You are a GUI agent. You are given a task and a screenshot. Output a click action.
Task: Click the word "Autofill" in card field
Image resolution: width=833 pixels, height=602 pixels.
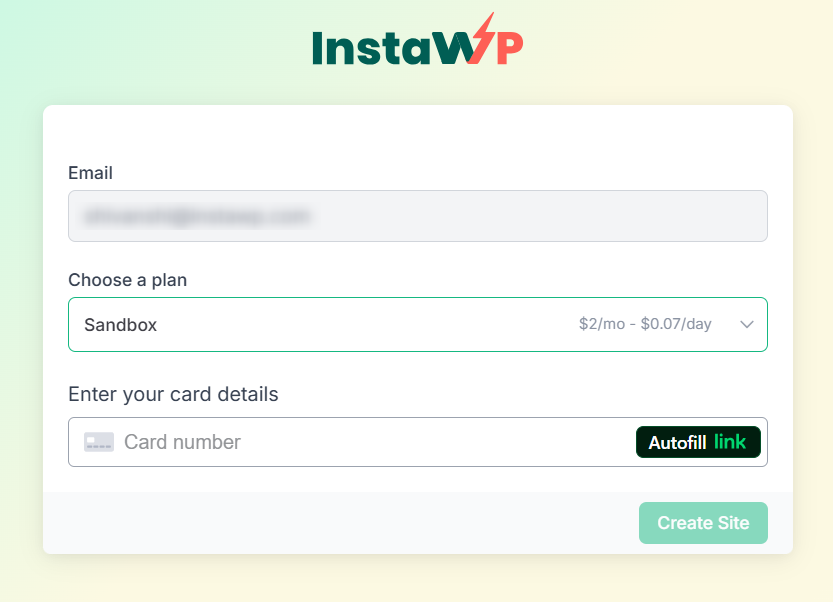coord(677,443)
